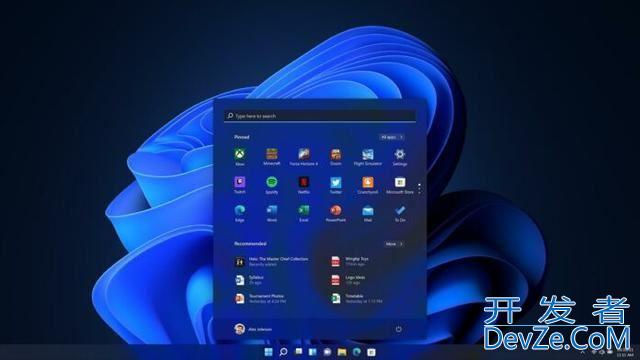Image resolution: width=640 pixels, height=360 pixels.
Task: Open the Syllabus document
Action: click(x=250, y=280)
